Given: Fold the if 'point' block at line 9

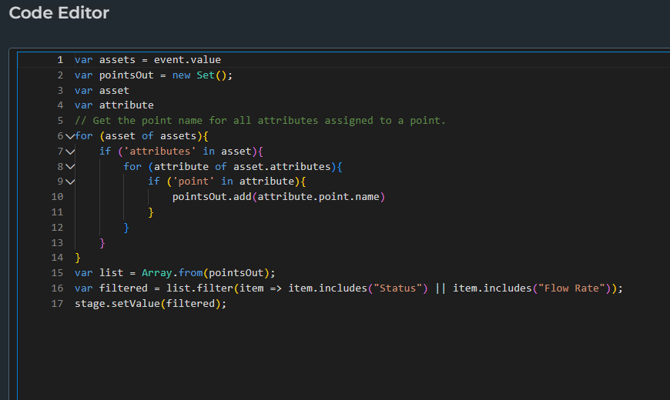Looking at the screenshot, I should [70, 181].
